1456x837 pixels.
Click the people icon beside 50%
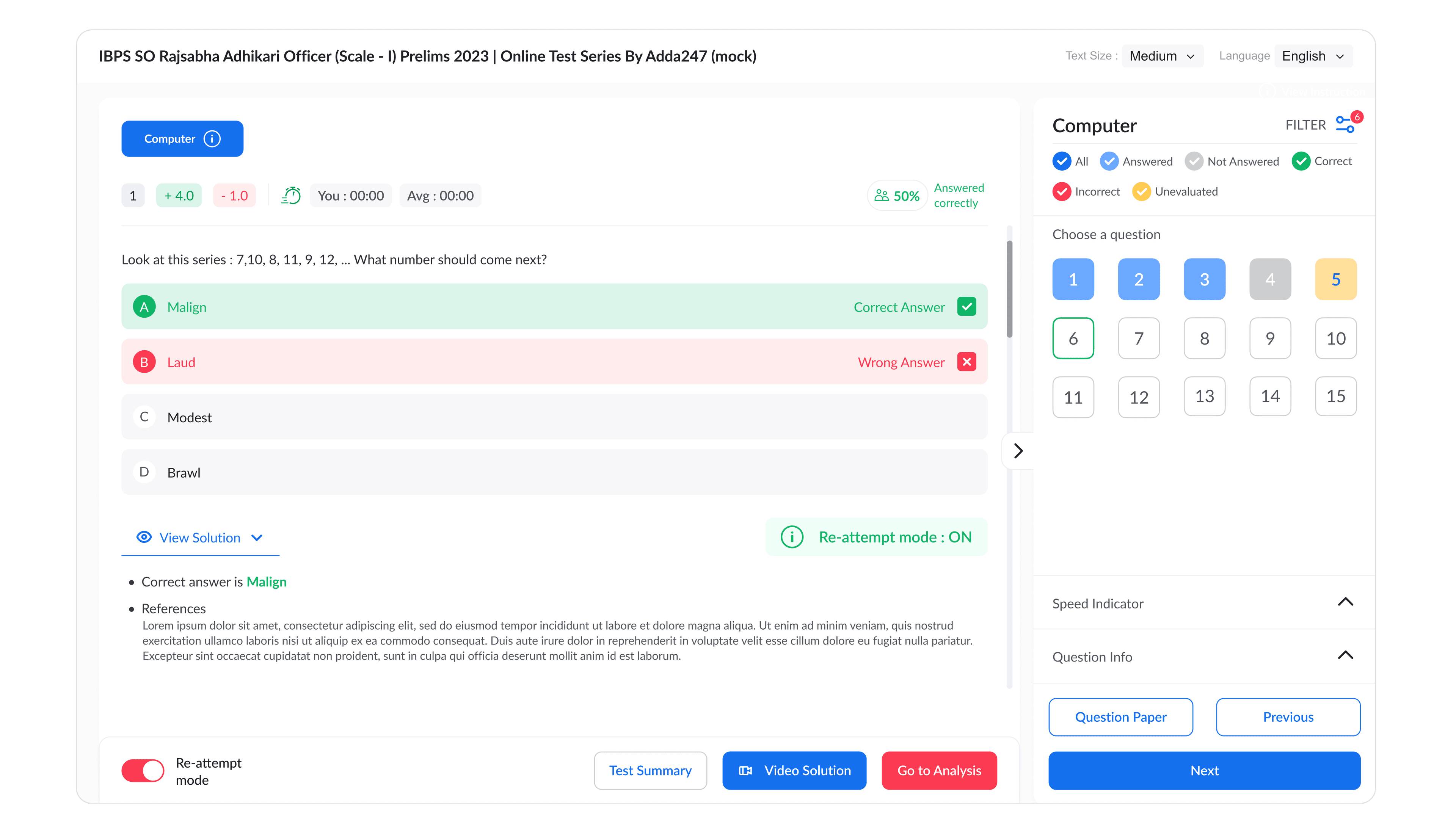click(881, 196)
